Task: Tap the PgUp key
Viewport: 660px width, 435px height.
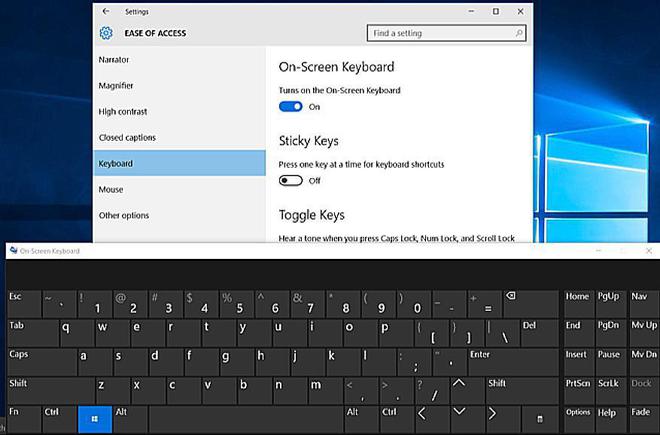Action: (611, 304)
